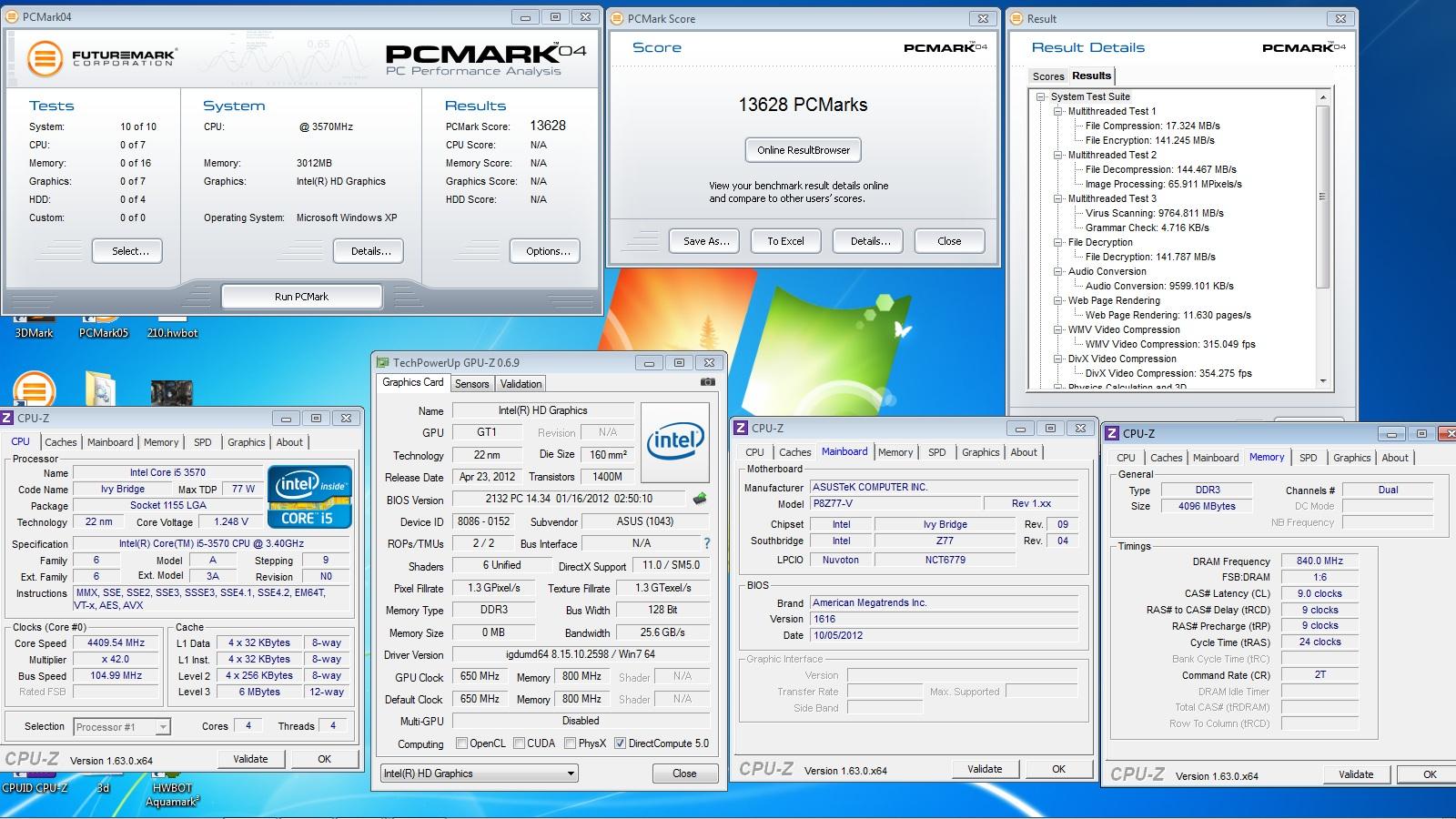
Task: Click the scroll down arrow in Result Details
Action: [1323, 381]
